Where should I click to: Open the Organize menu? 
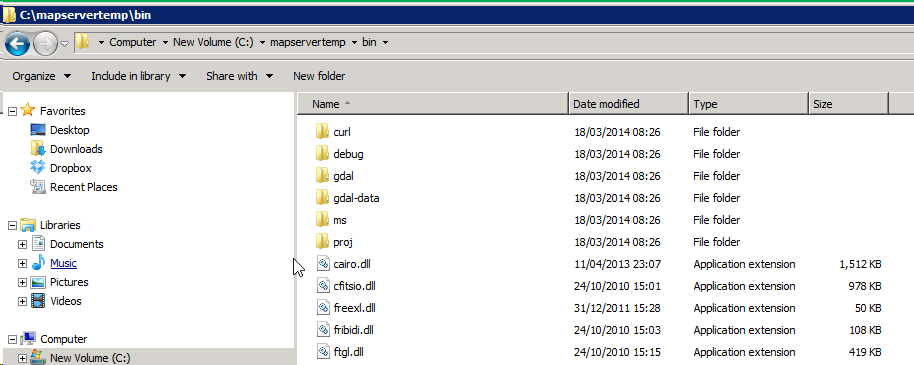pos(41,76)
